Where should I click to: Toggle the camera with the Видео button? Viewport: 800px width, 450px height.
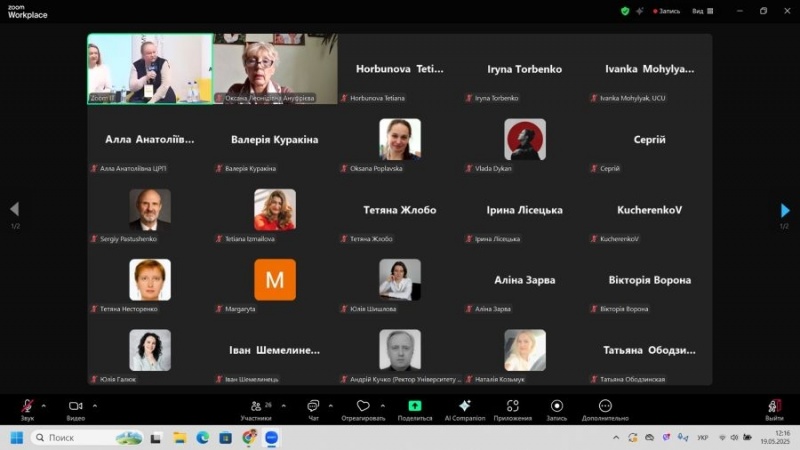point(75,407)
